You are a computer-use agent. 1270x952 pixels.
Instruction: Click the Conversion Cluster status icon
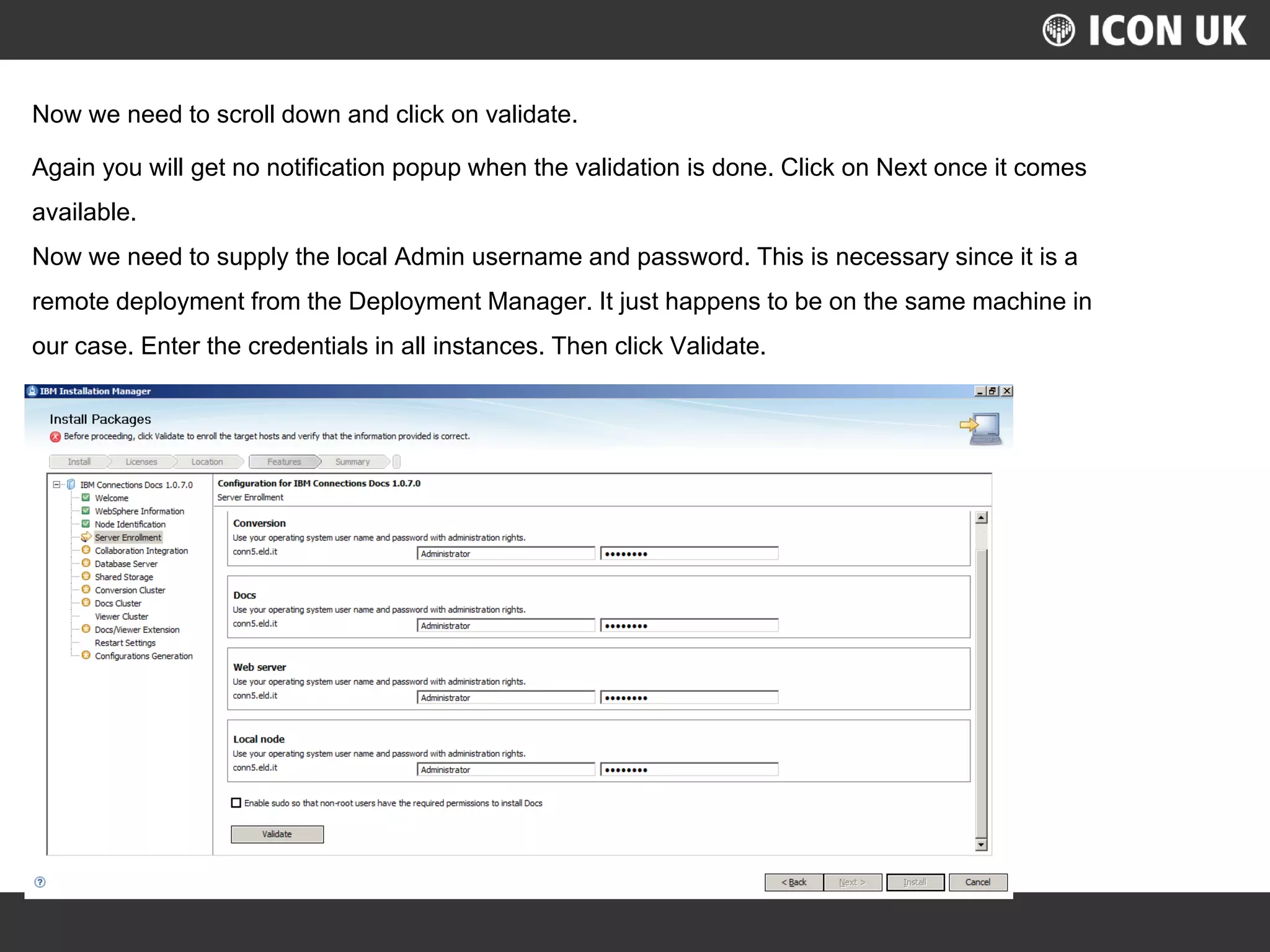click(x=86, y=589)
